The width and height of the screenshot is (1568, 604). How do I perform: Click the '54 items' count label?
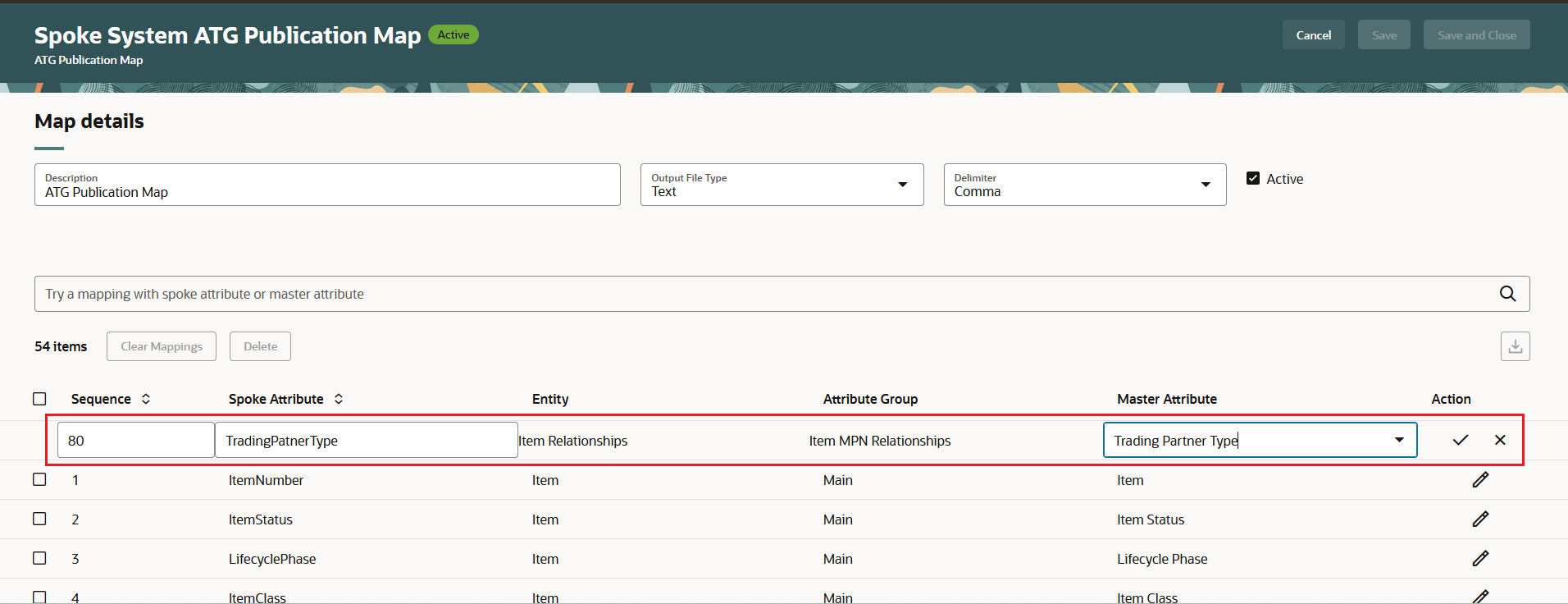(x=61, y=346)
